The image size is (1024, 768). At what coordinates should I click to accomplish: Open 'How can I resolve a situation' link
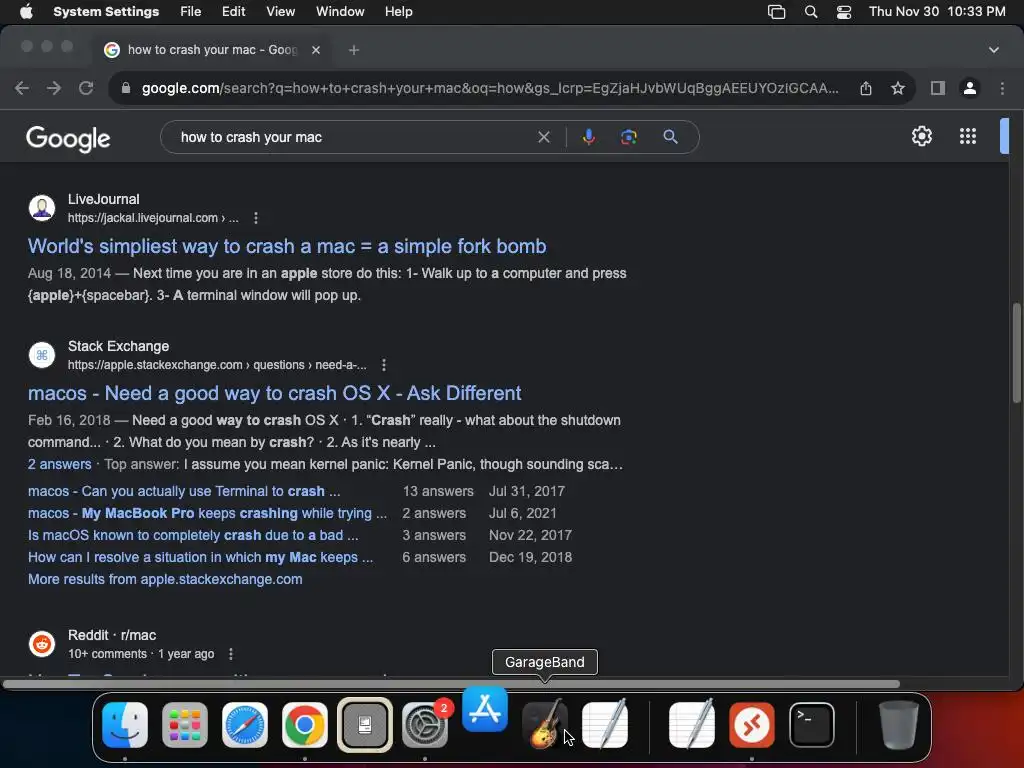point(200,557)
